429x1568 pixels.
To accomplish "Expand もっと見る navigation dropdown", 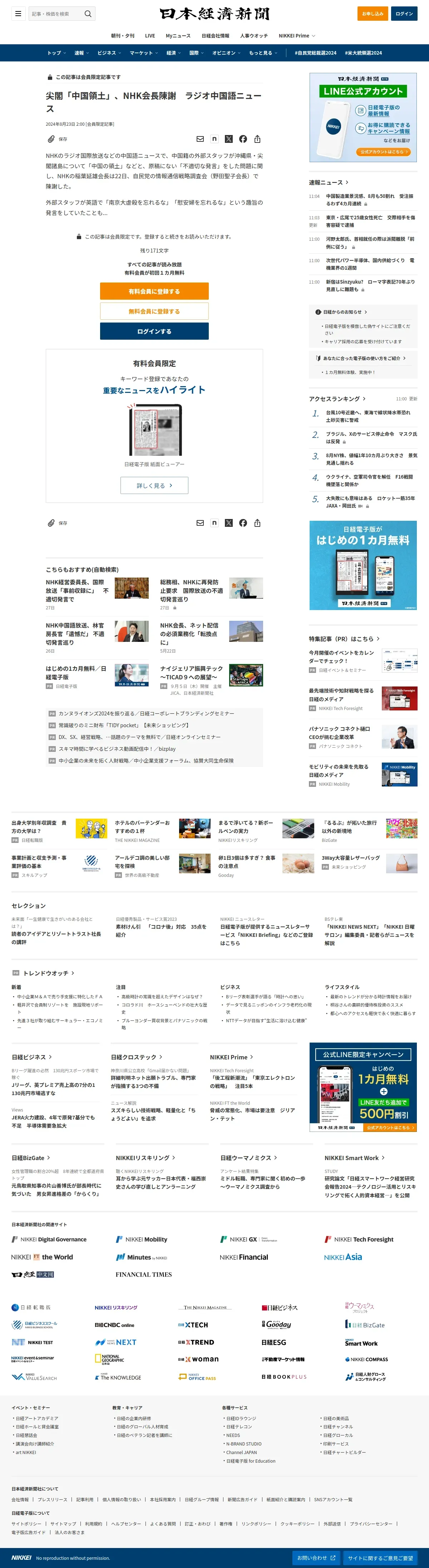I will point(263,53).
